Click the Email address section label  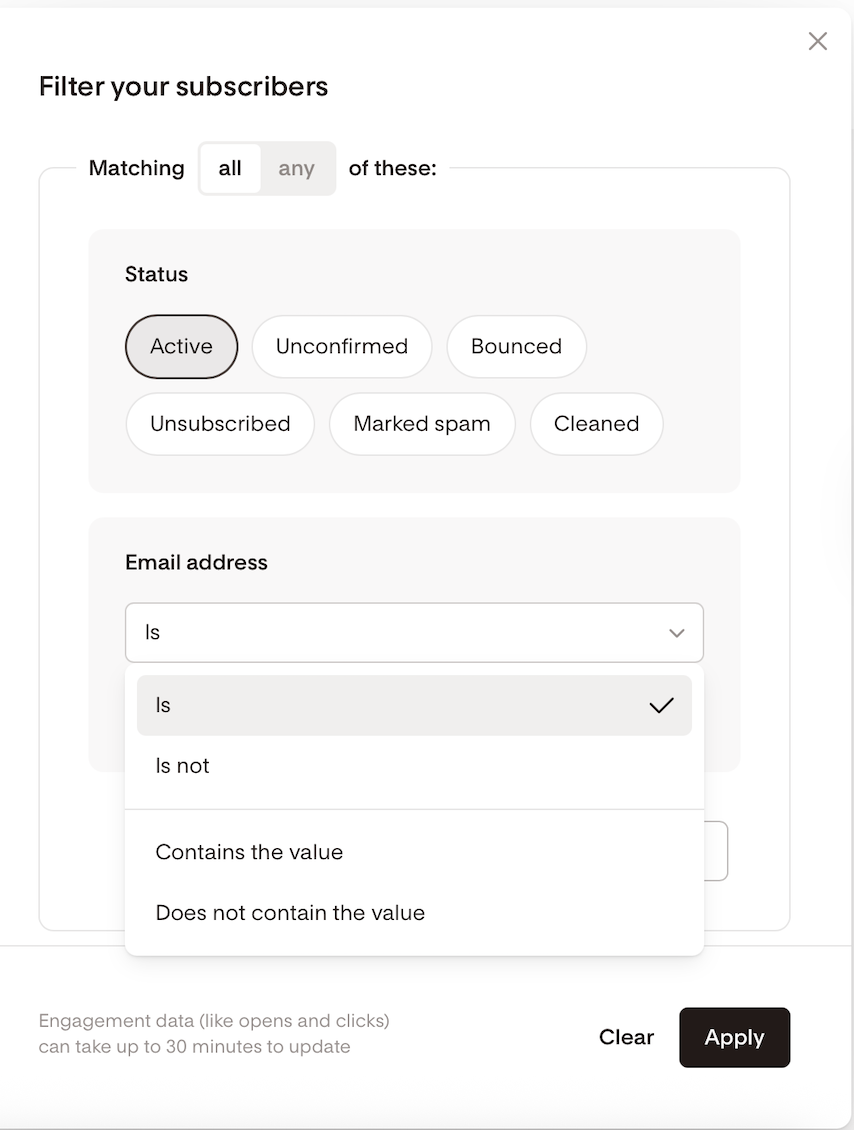coord(196,562)
